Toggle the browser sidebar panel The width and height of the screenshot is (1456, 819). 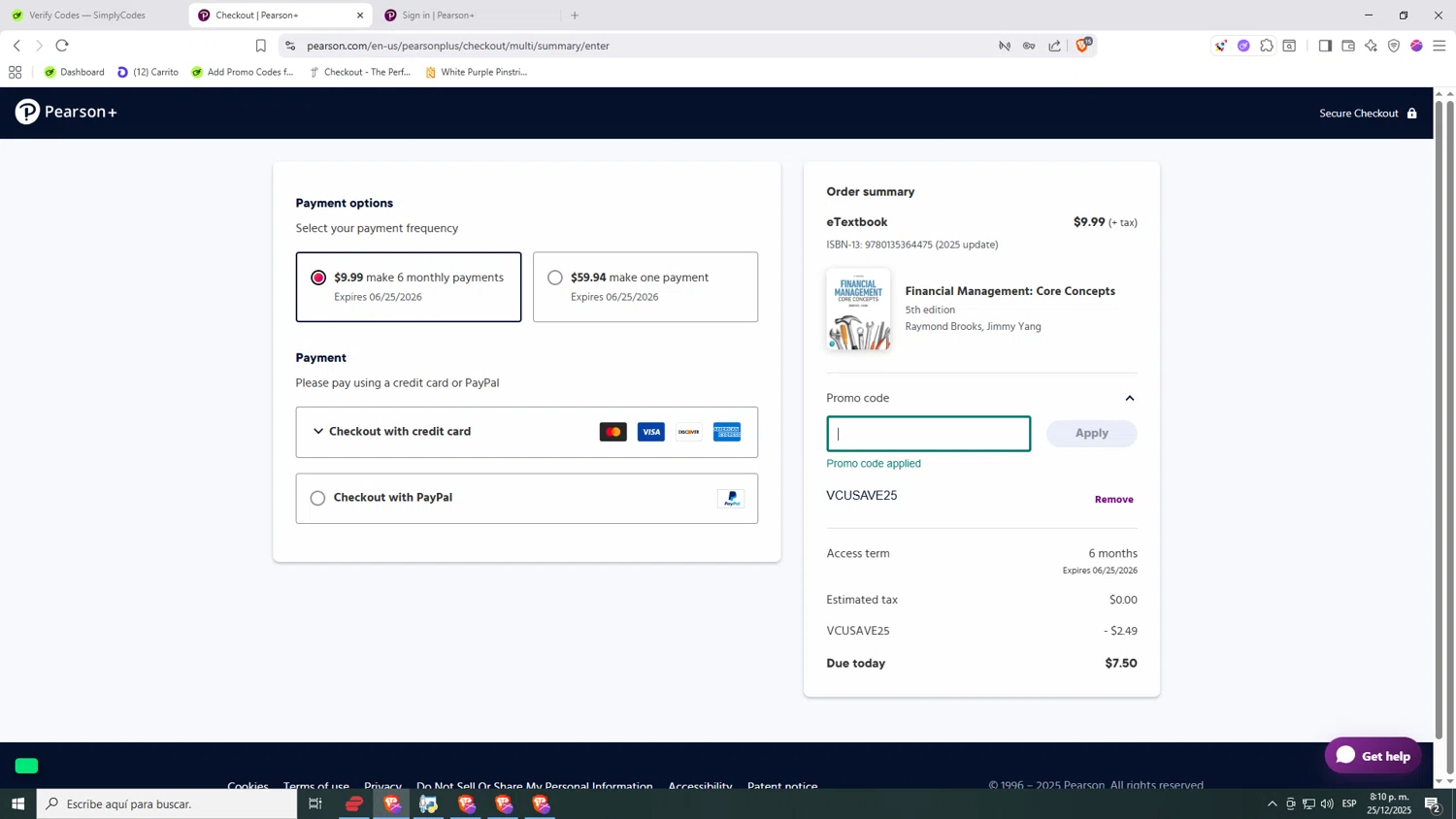point(1325,46)
